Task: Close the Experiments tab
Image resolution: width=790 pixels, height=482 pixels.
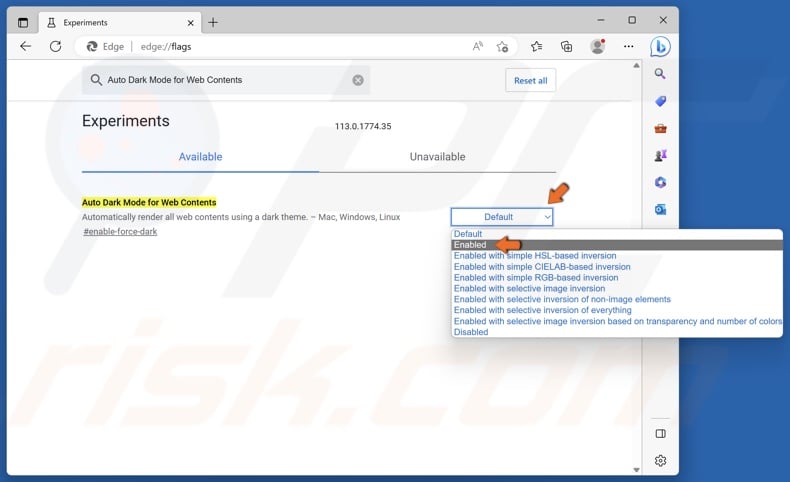Action: [190, 23]
